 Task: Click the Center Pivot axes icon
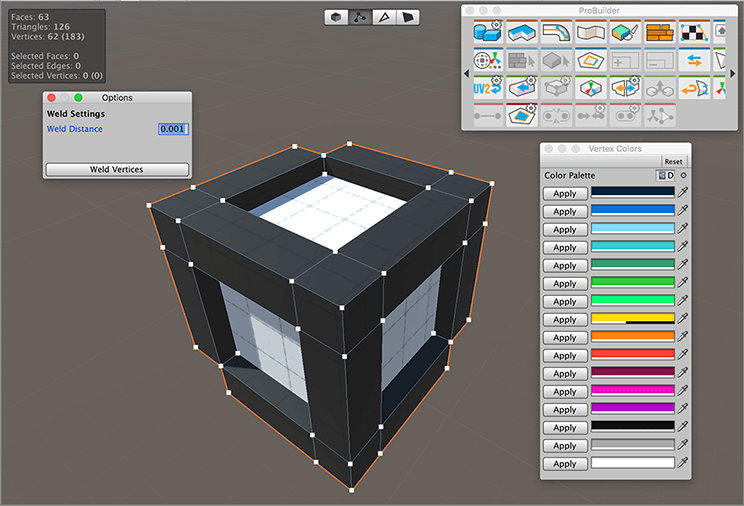click(x=591, y=88)
